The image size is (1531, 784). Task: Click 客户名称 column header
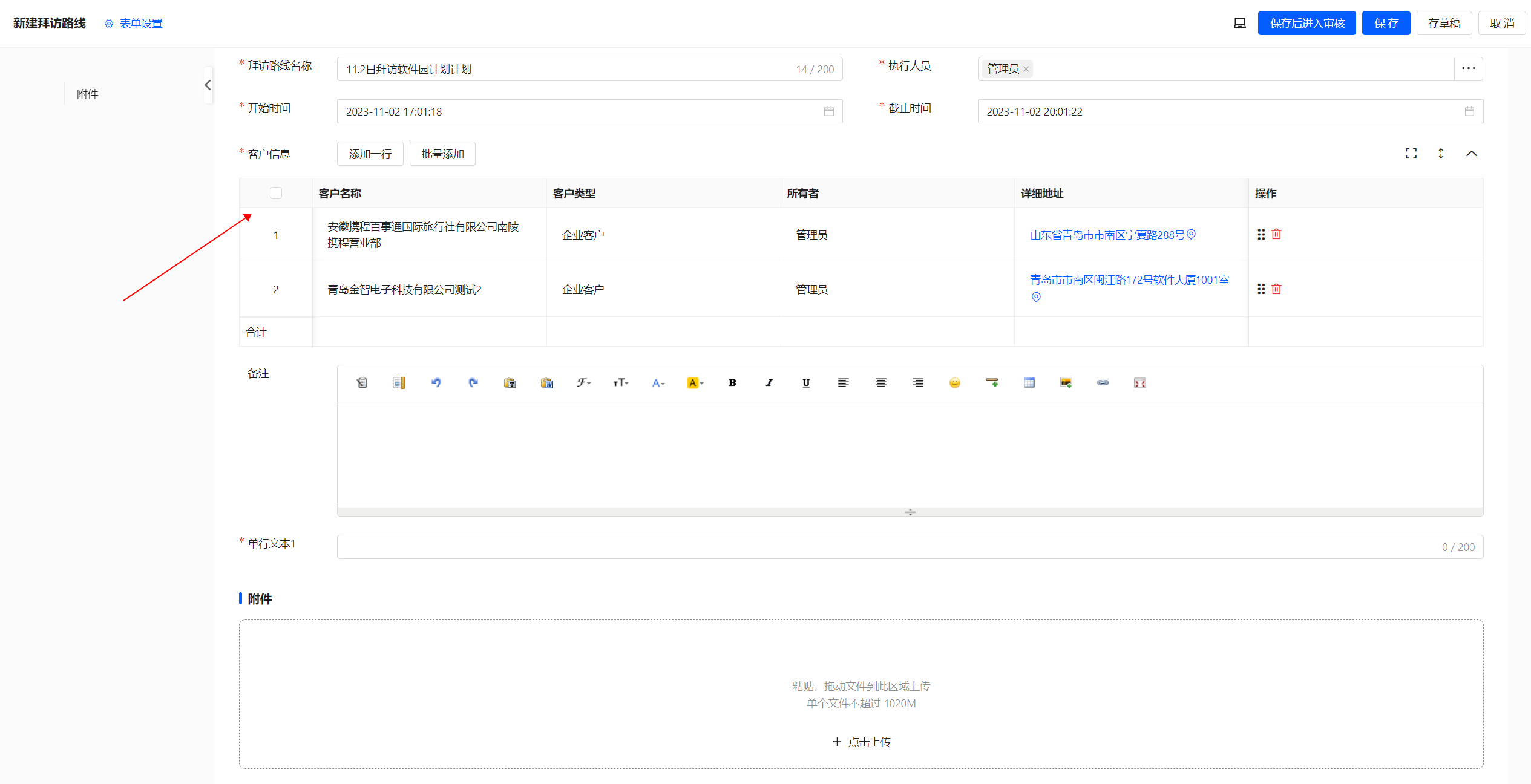coord(339,193)
